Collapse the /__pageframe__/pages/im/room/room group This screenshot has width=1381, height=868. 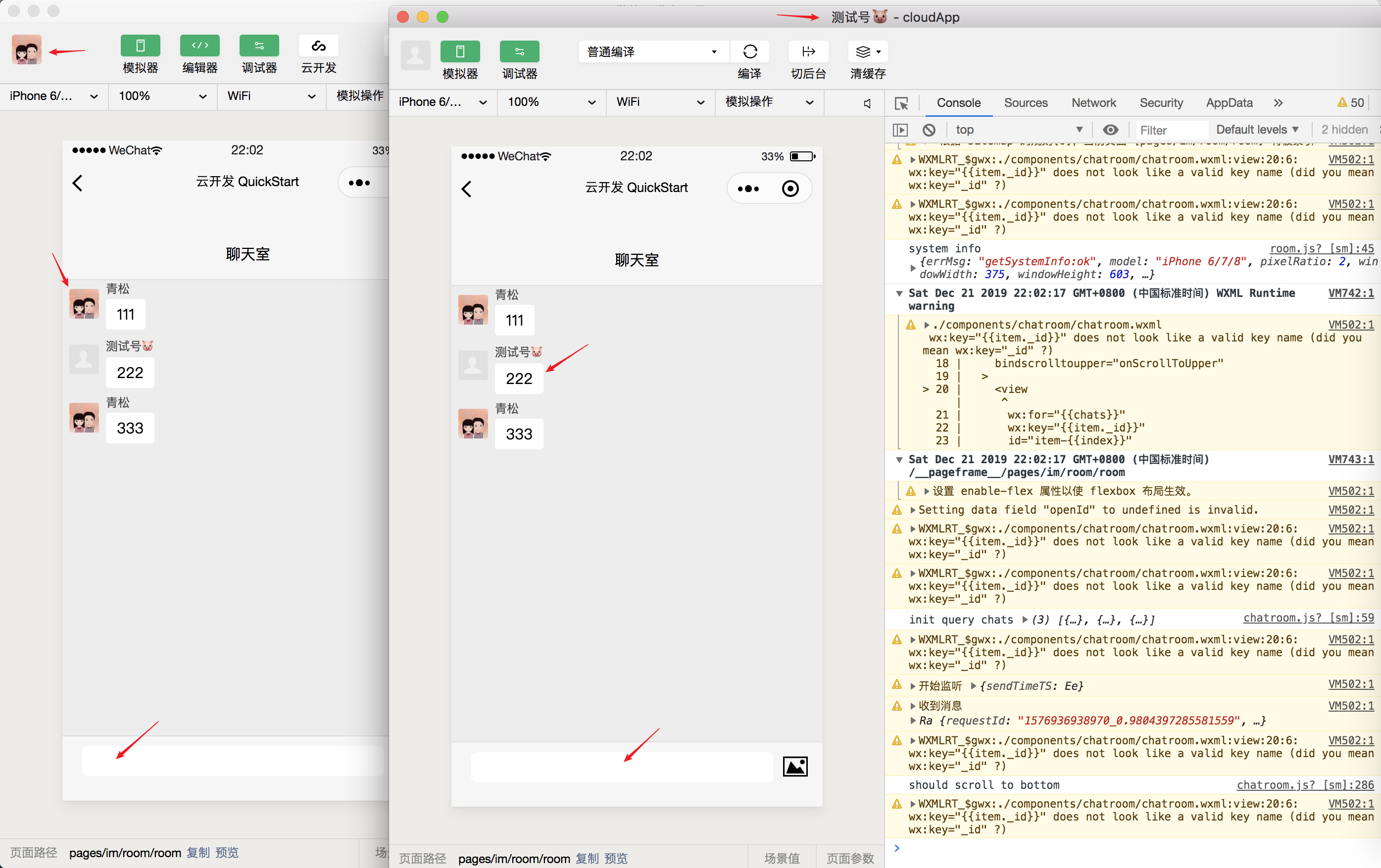pyautogui.click(x=899, y=460)
